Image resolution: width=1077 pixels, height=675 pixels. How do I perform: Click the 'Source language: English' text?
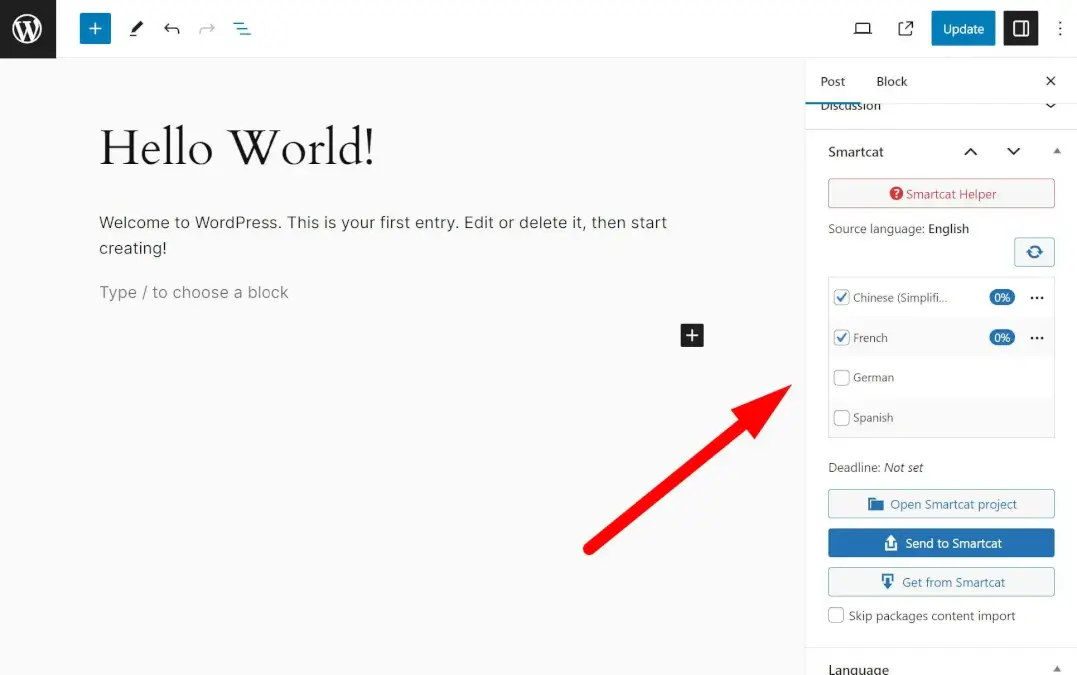point(898,229)
